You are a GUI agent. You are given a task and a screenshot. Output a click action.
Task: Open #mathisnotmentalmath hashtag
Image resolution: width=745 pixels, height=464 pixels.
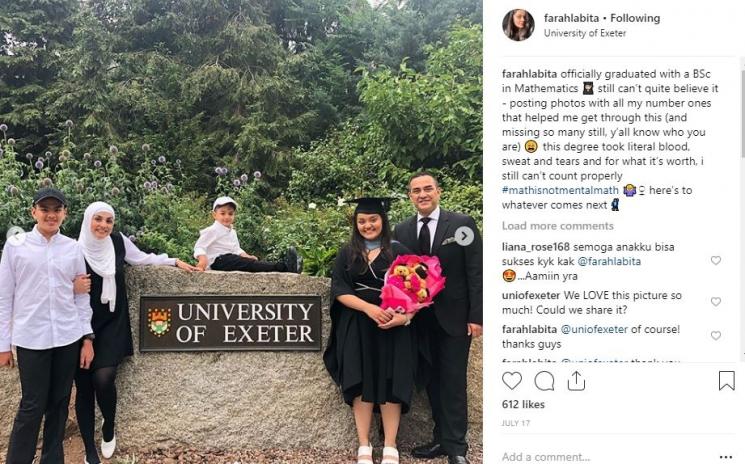pos(560,190)
